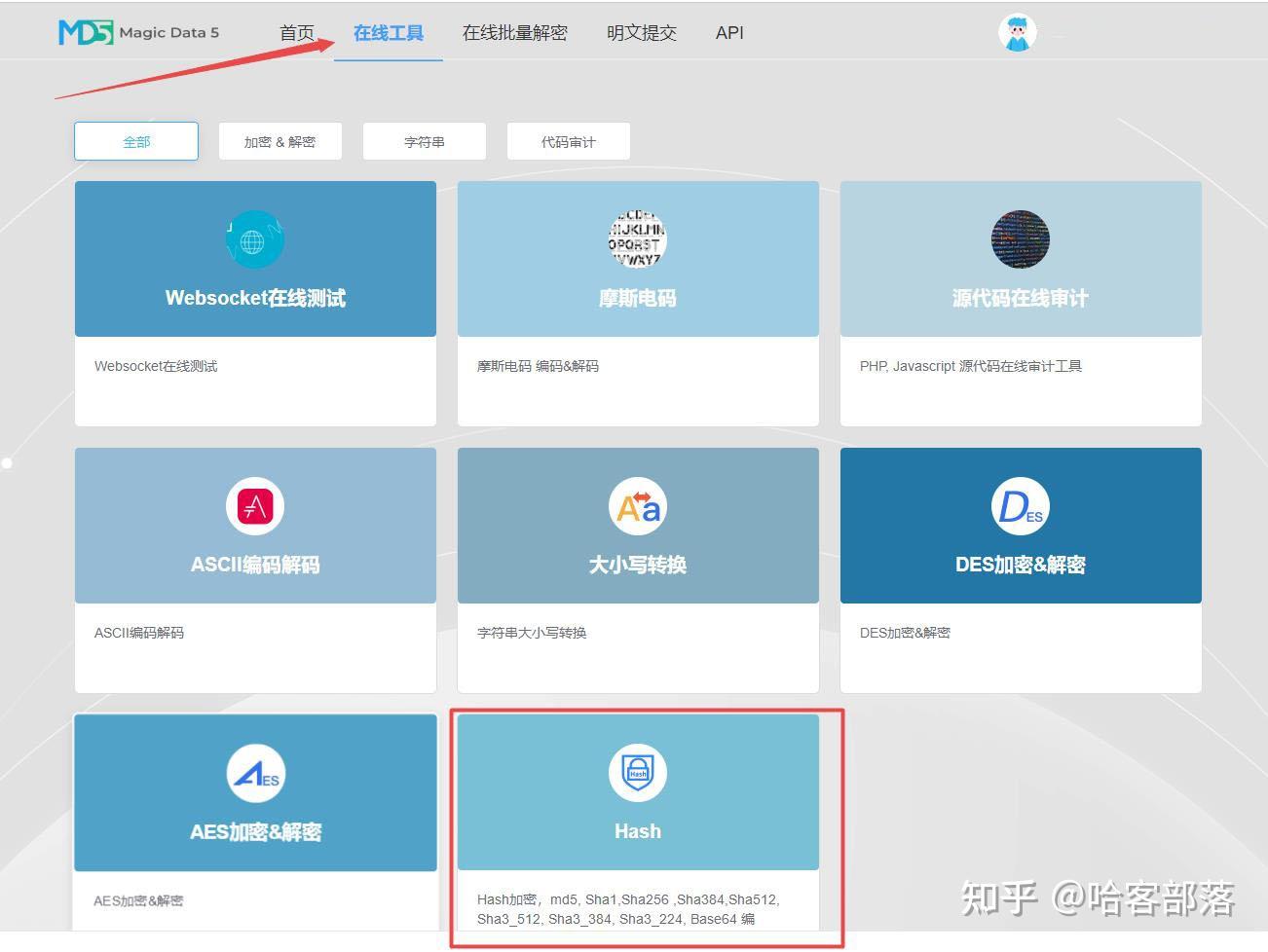
Task: Click the dark code icon on 源代码在线审计
Action: pyautogui.click(x=1020, y=239)
